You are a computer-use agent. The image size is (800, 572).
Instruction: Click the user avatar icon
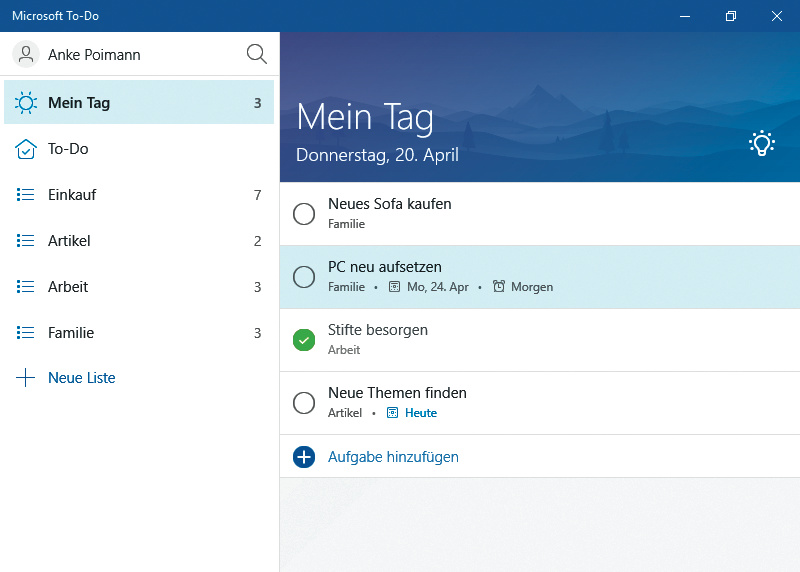tap(26, 54)
